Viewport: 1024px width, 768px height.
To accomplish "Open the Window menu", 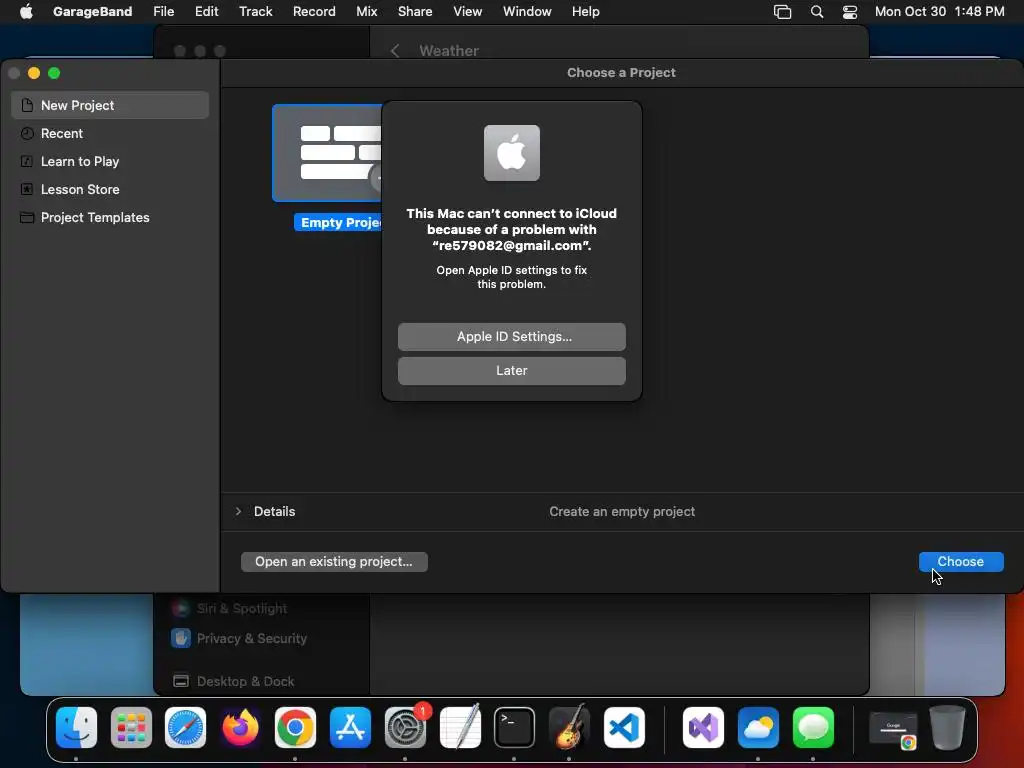I will 526,11.
